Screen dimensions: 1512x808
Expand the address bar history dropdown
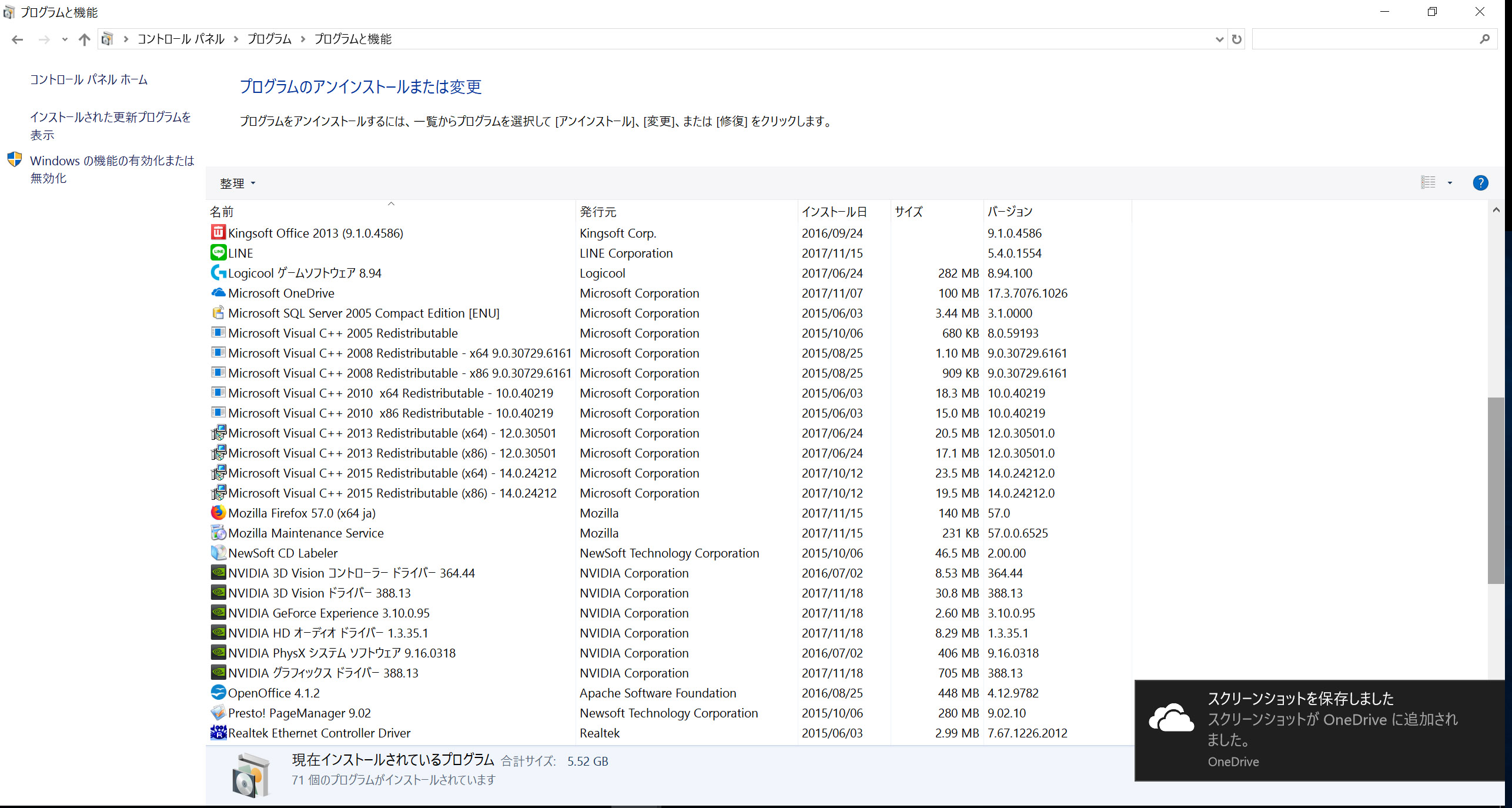click(x=1219, y=39)
